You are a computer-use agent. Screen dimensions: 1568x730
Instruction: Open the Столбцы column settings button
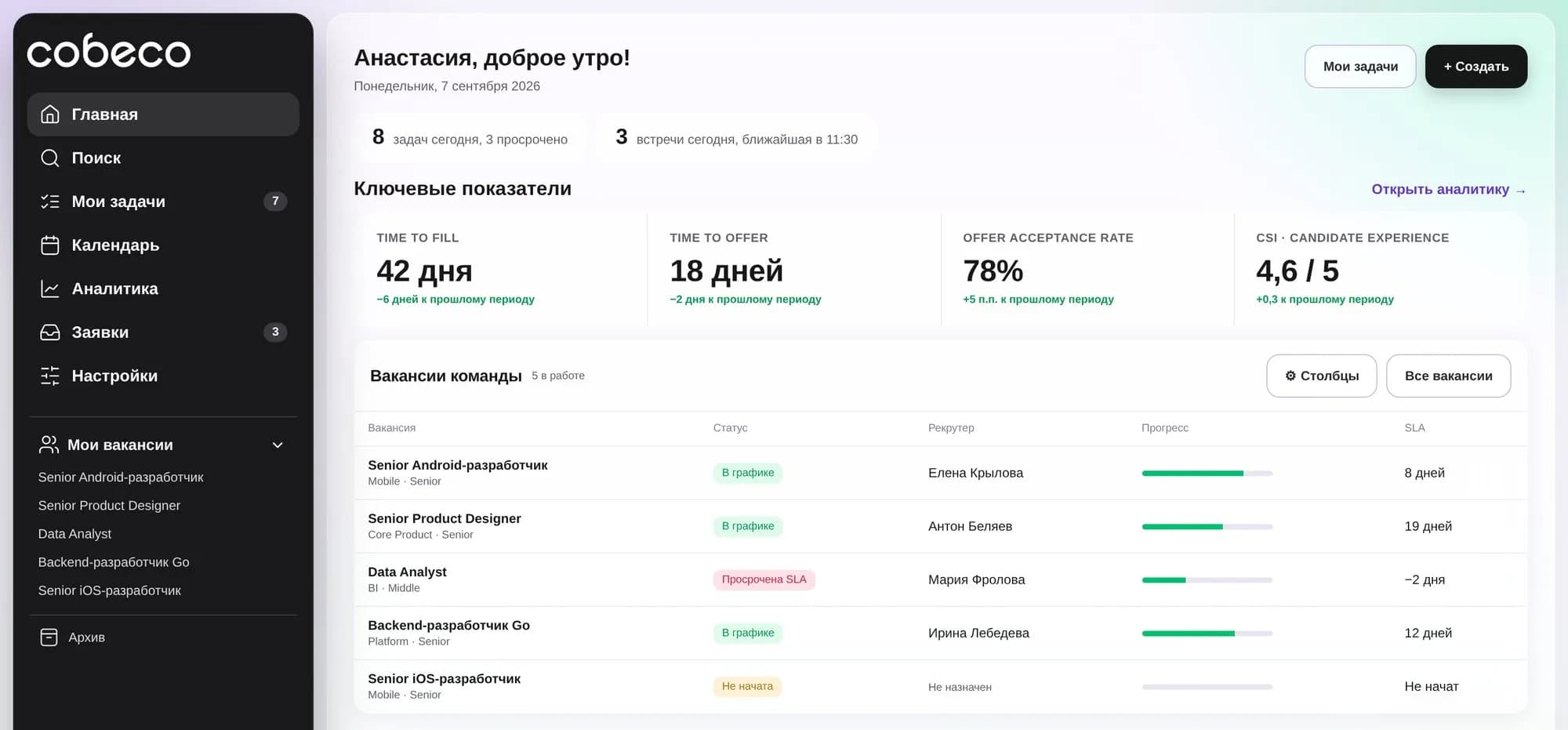click(x=1322, y=376)
